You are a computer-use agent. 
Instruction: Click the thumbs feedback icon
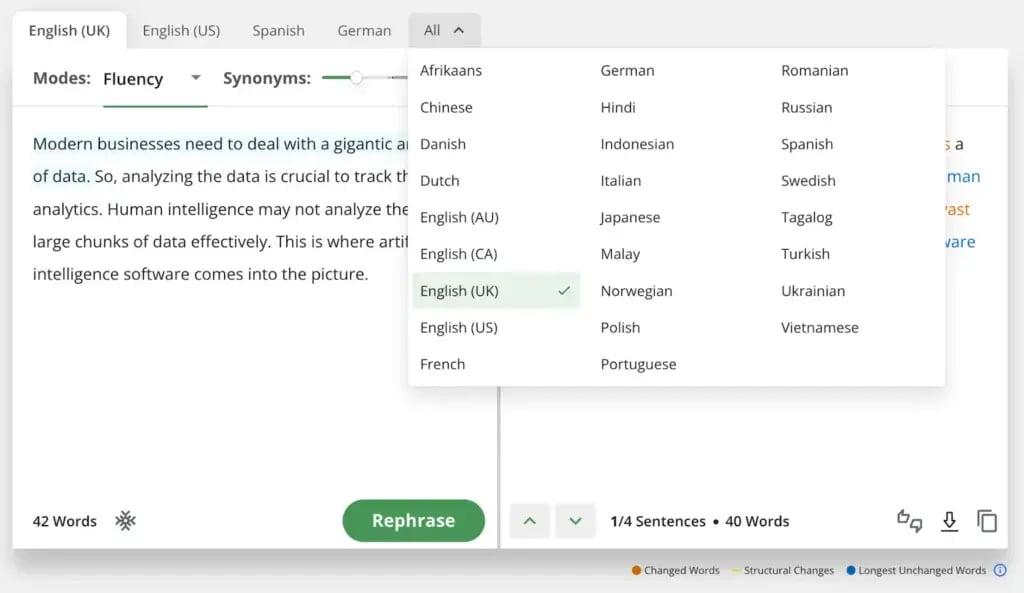click(909, 520)
